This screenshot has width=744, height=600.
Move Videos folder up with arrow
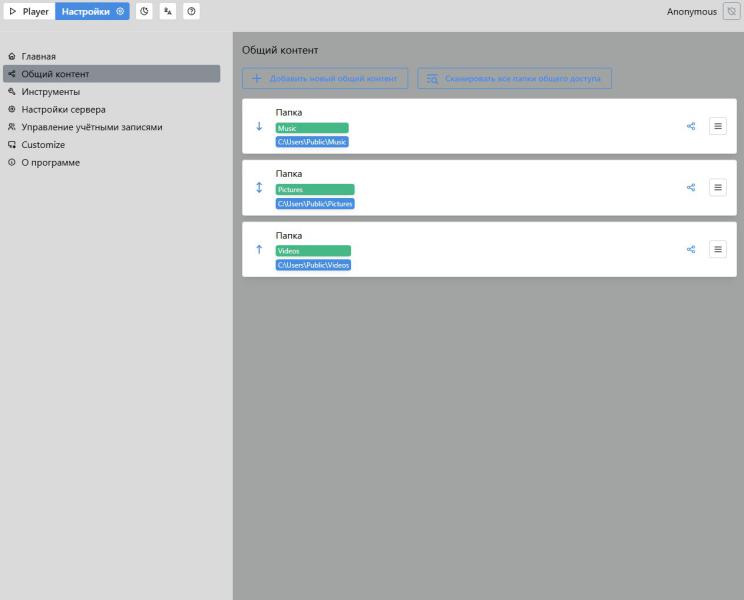[x=259, y=250]
